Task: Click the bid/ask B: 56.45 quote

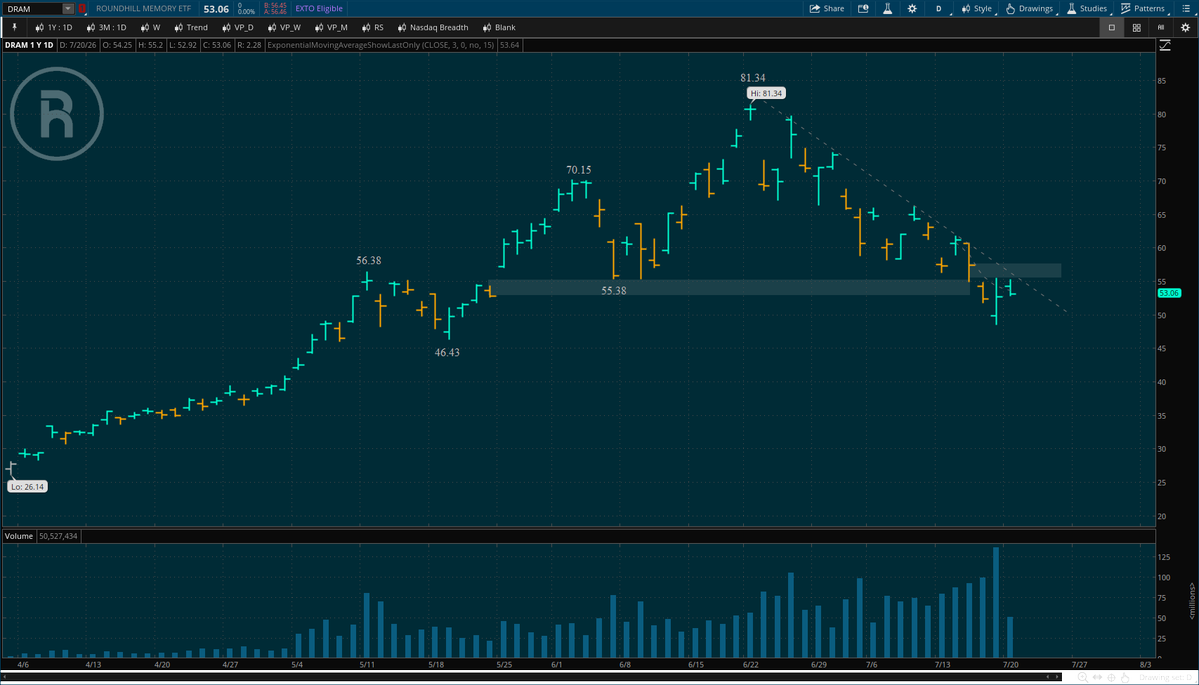Action: (x=274, y=5)
